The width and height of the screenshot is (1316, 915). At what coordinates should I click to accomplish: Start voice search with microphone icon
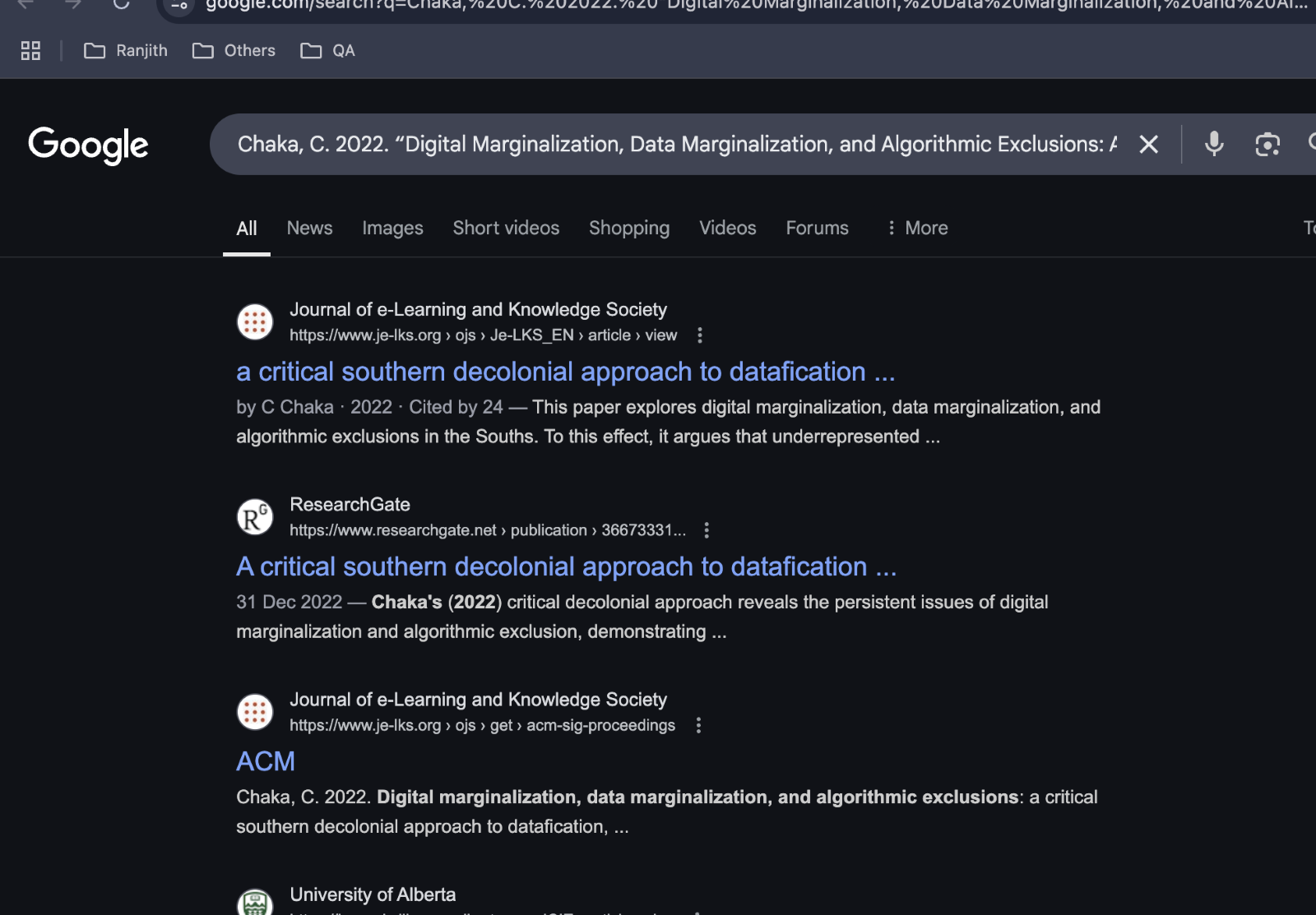pyautogui.click(x=1214, y=144)
